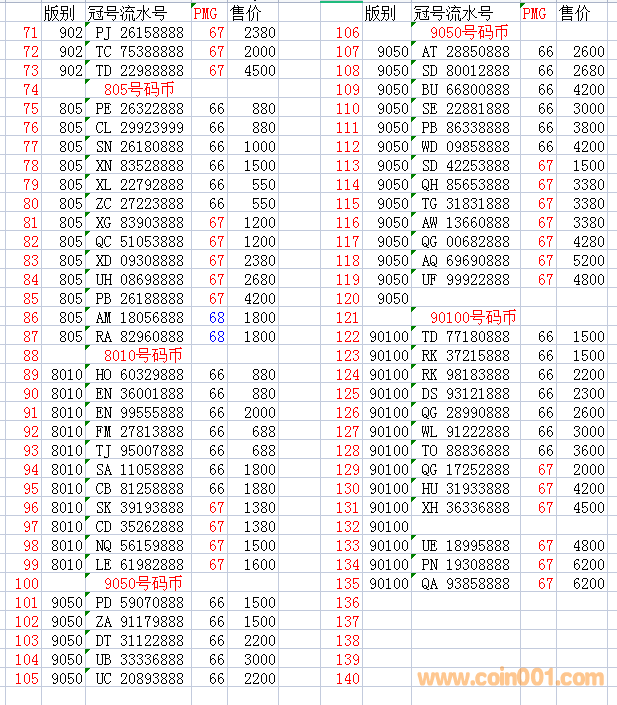Viewport: 617px width, 705px height.
Task: Select serial number cell "PJ 26158888"
Action: (x=138, y=33)
